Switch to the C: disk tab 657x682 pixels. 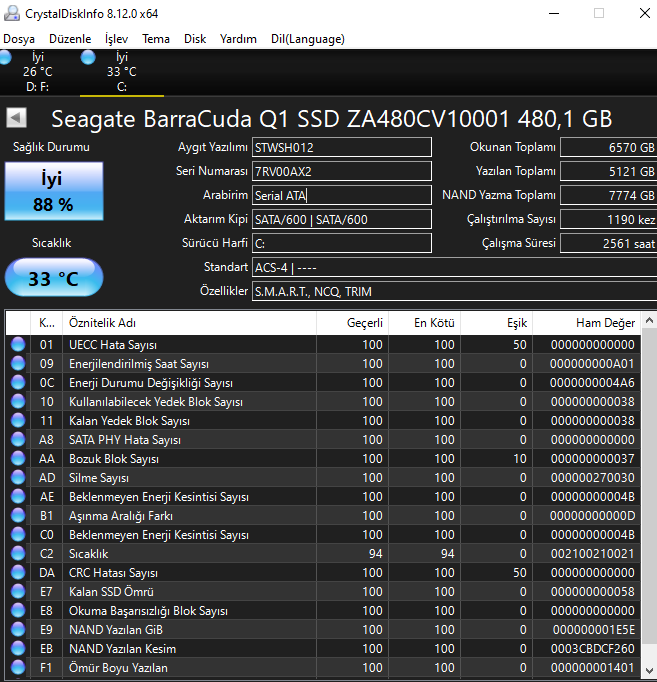click(122, 72)
